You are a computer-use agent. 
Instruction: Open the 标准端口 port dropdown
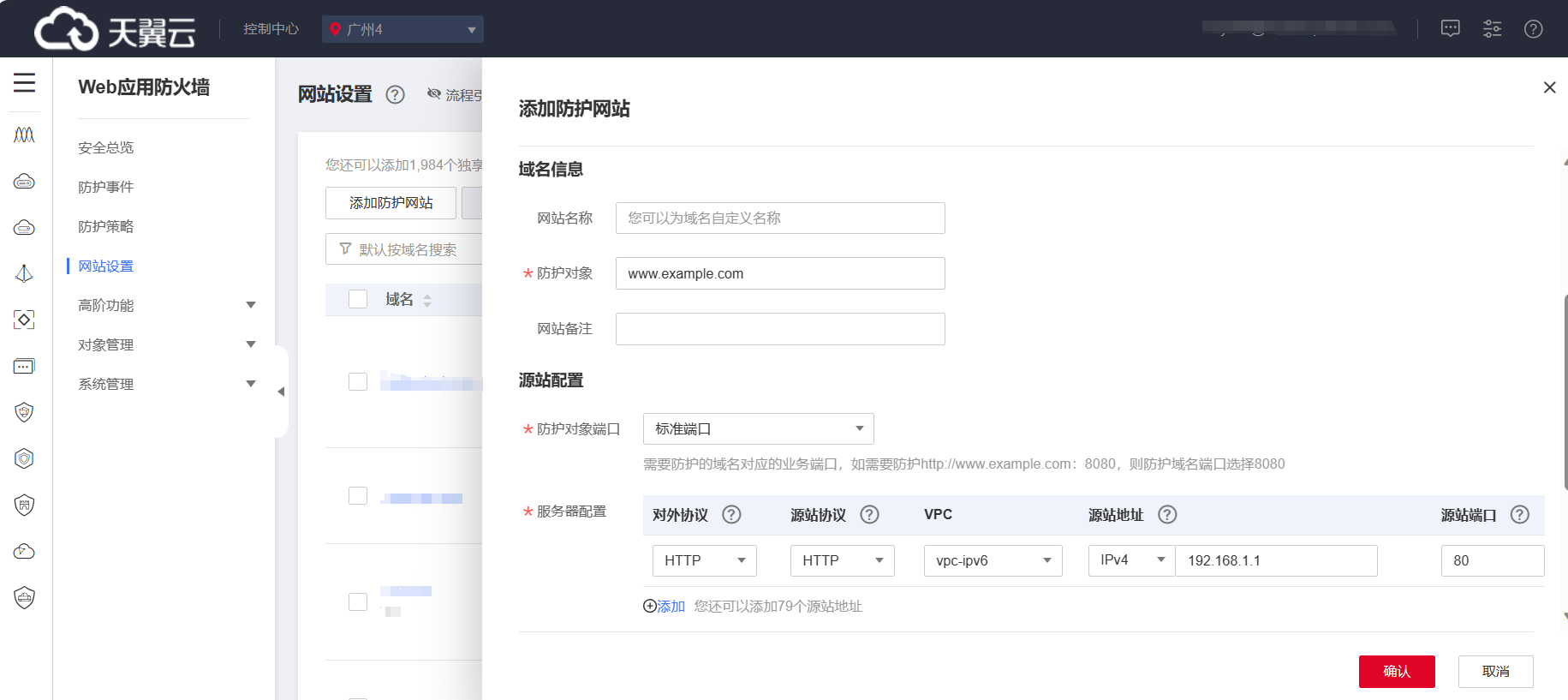[758, 428]
